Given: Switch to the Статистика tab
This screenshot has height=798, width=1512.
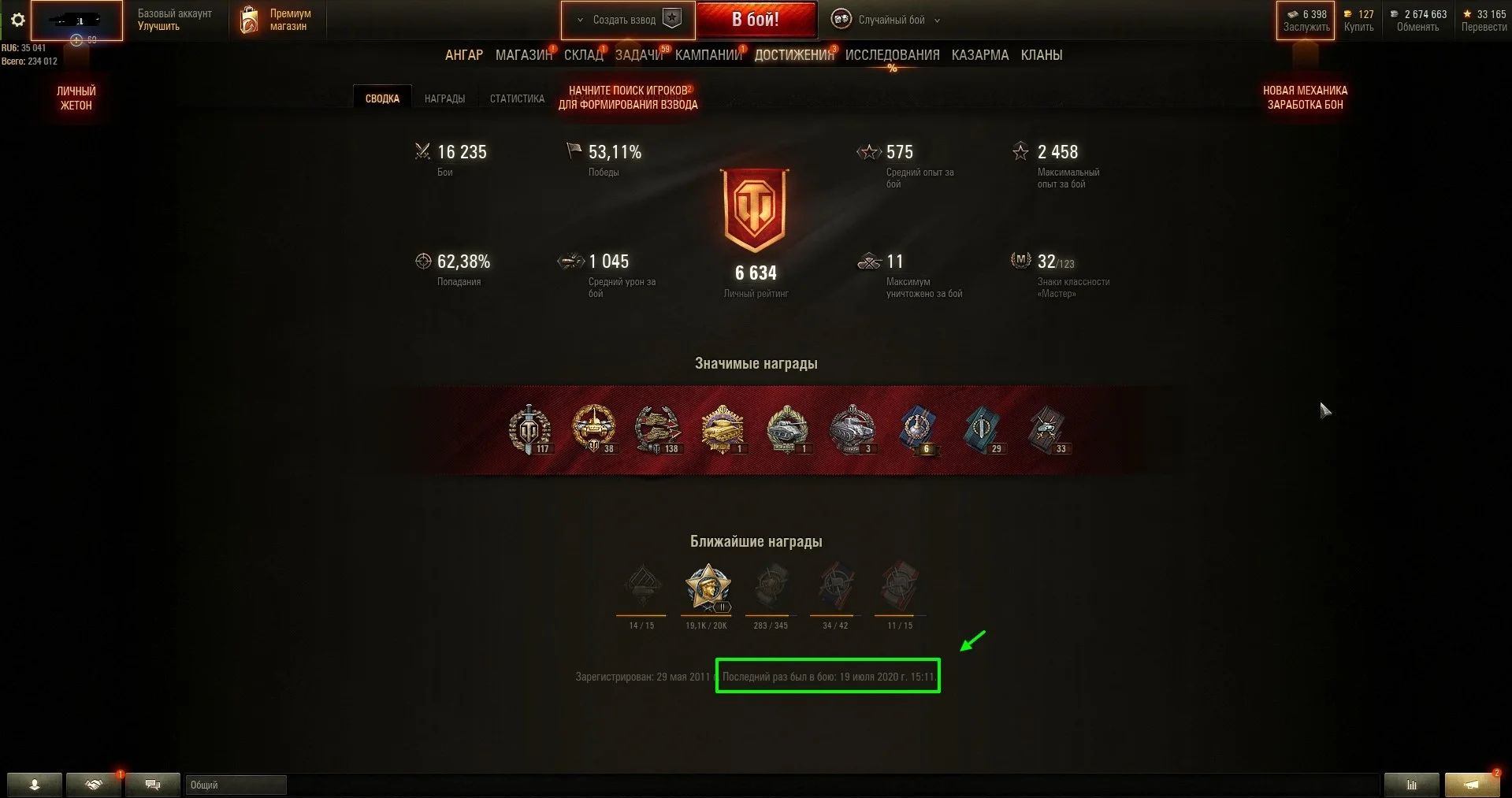Looking at the screenshot, I should pos(517,98).
